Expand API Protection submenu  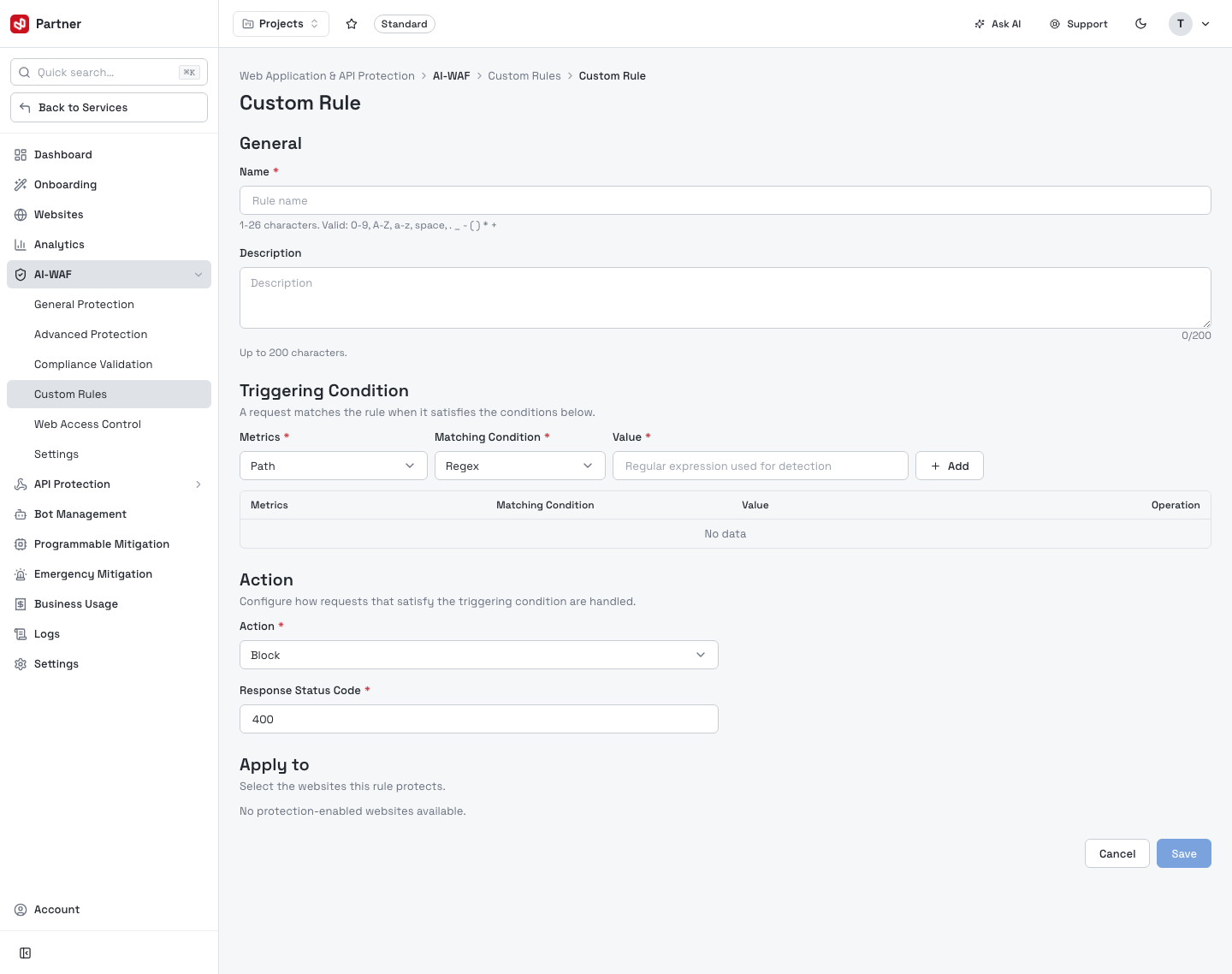click(109, 484)
